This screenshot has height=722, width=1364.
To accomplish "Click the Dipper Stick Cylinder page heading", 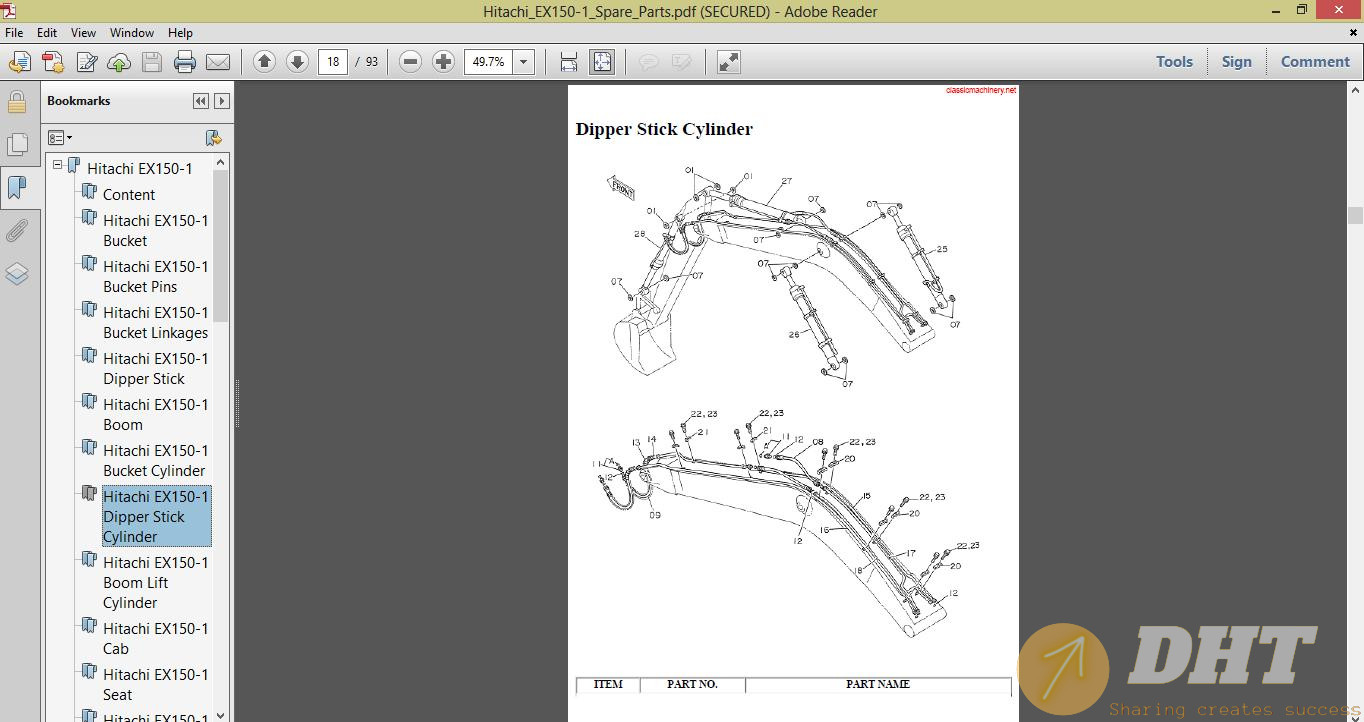I will tap(664, 129).
